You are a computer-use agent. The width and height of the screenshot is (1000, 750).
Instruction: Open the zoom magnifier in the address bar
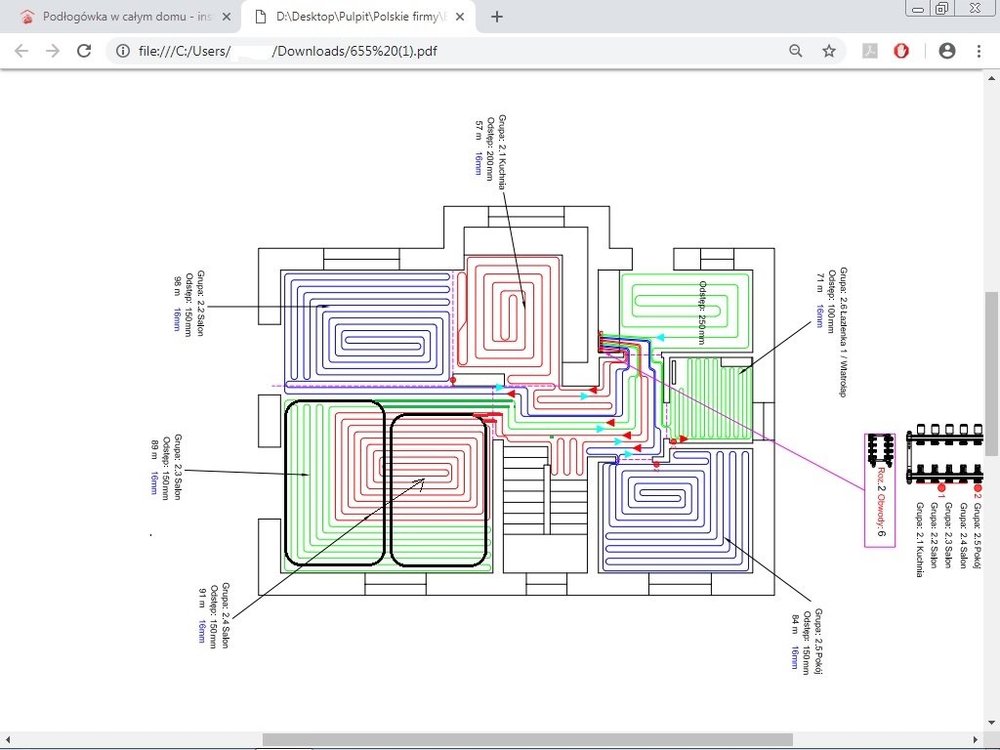(796, 51)
